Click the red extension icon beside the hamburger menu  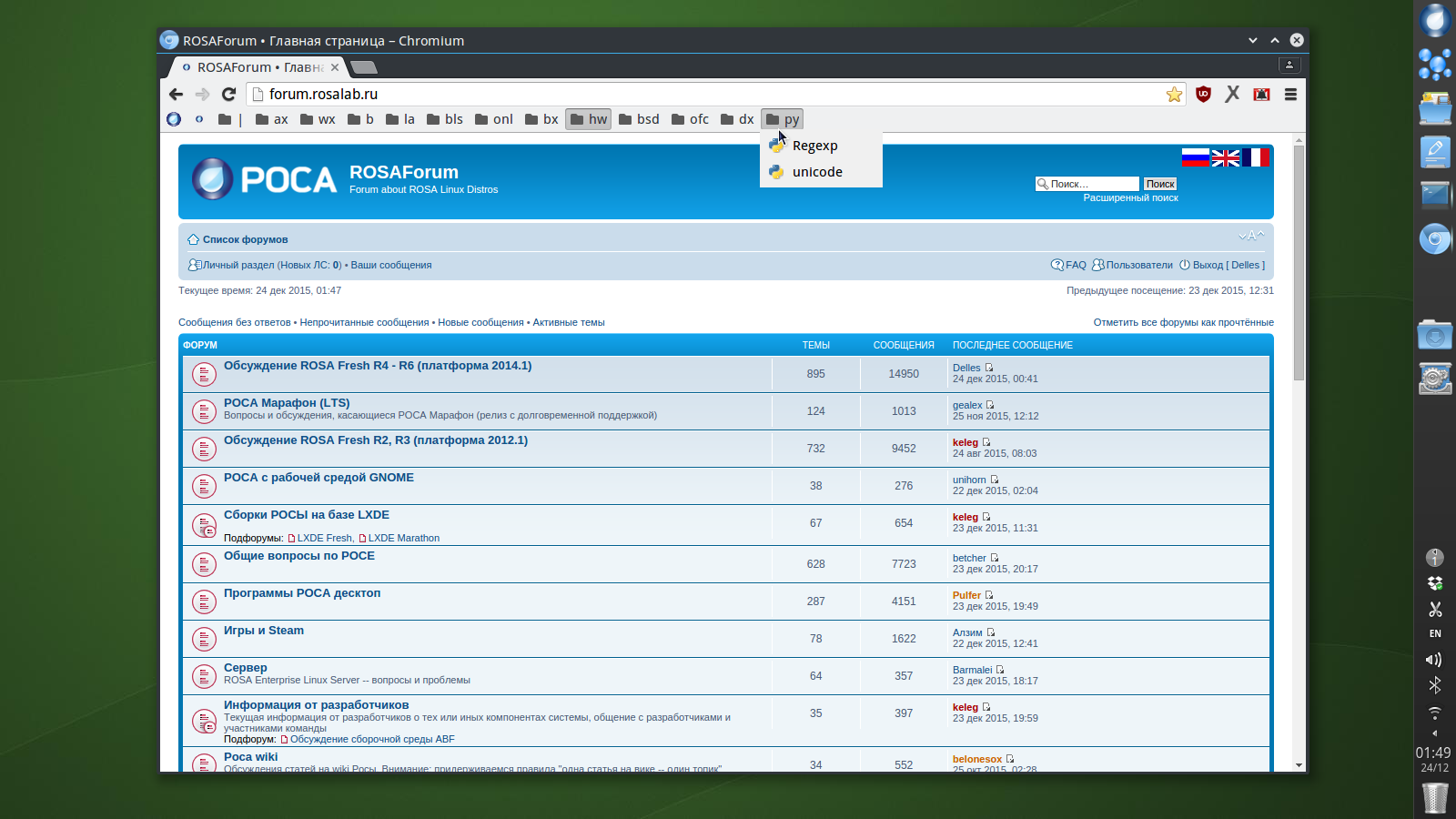coord(1261,94)
